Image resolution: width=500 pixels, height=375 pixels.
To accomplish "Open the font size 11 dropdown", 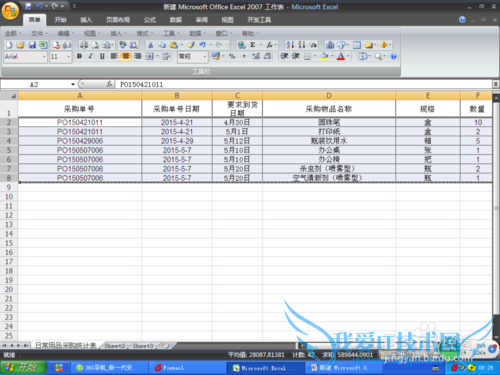I will coord(69,57).
